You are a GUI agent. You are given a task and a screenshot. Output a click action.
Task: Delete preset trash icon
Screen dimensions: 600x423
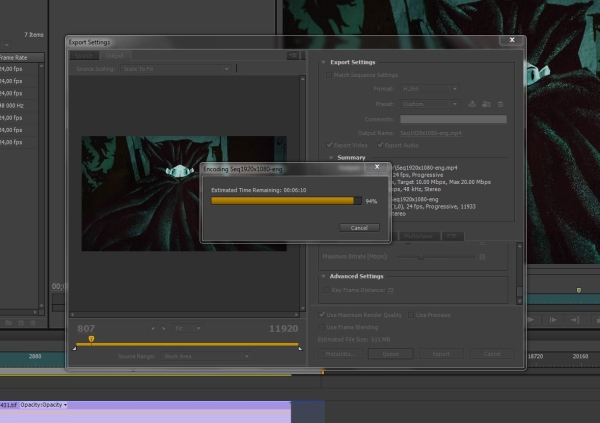(500, 104)
